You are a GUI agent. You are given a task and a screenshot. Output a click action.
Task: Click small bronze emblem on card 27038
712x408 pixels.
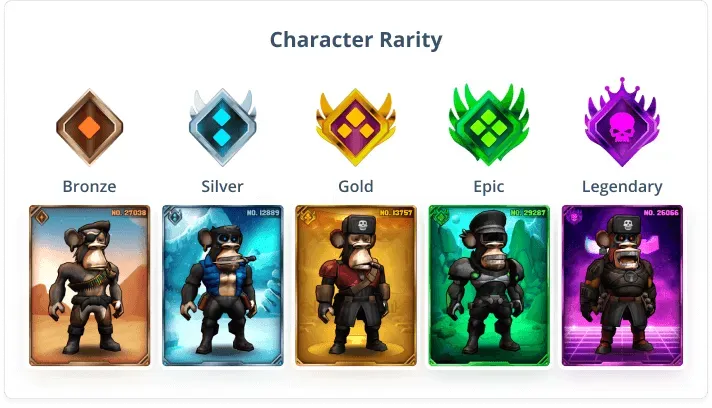click(41, 217)
